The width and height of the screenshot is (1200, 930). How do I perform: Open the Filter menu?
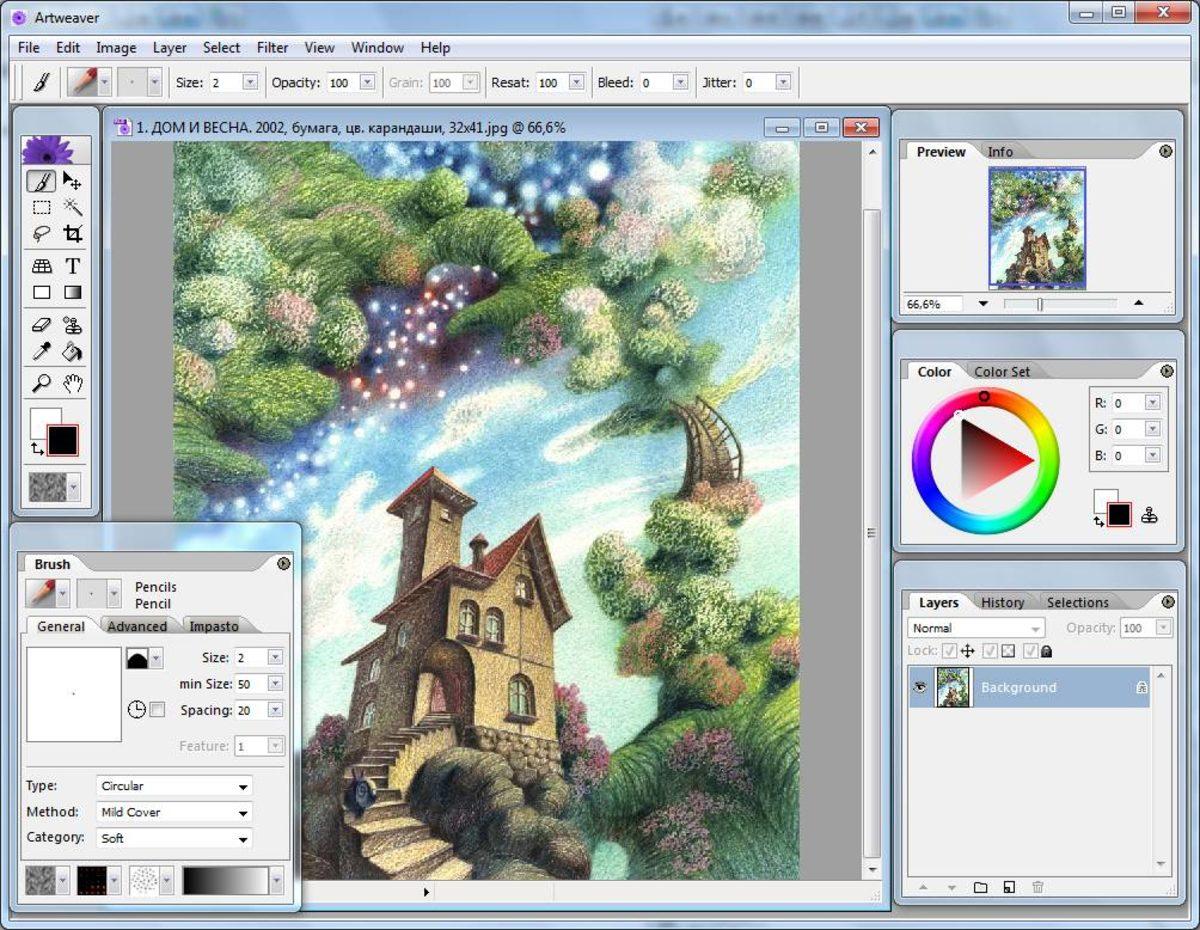coord(271,47)
